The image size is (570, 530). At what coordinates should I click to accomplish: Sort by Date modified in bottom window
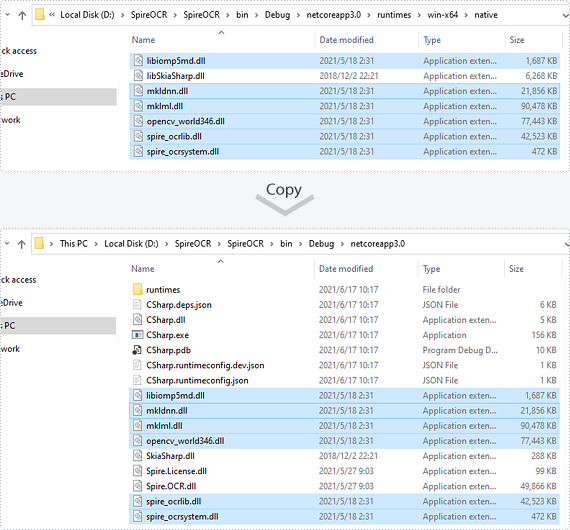pyautogui.click(x=346, y=269)
